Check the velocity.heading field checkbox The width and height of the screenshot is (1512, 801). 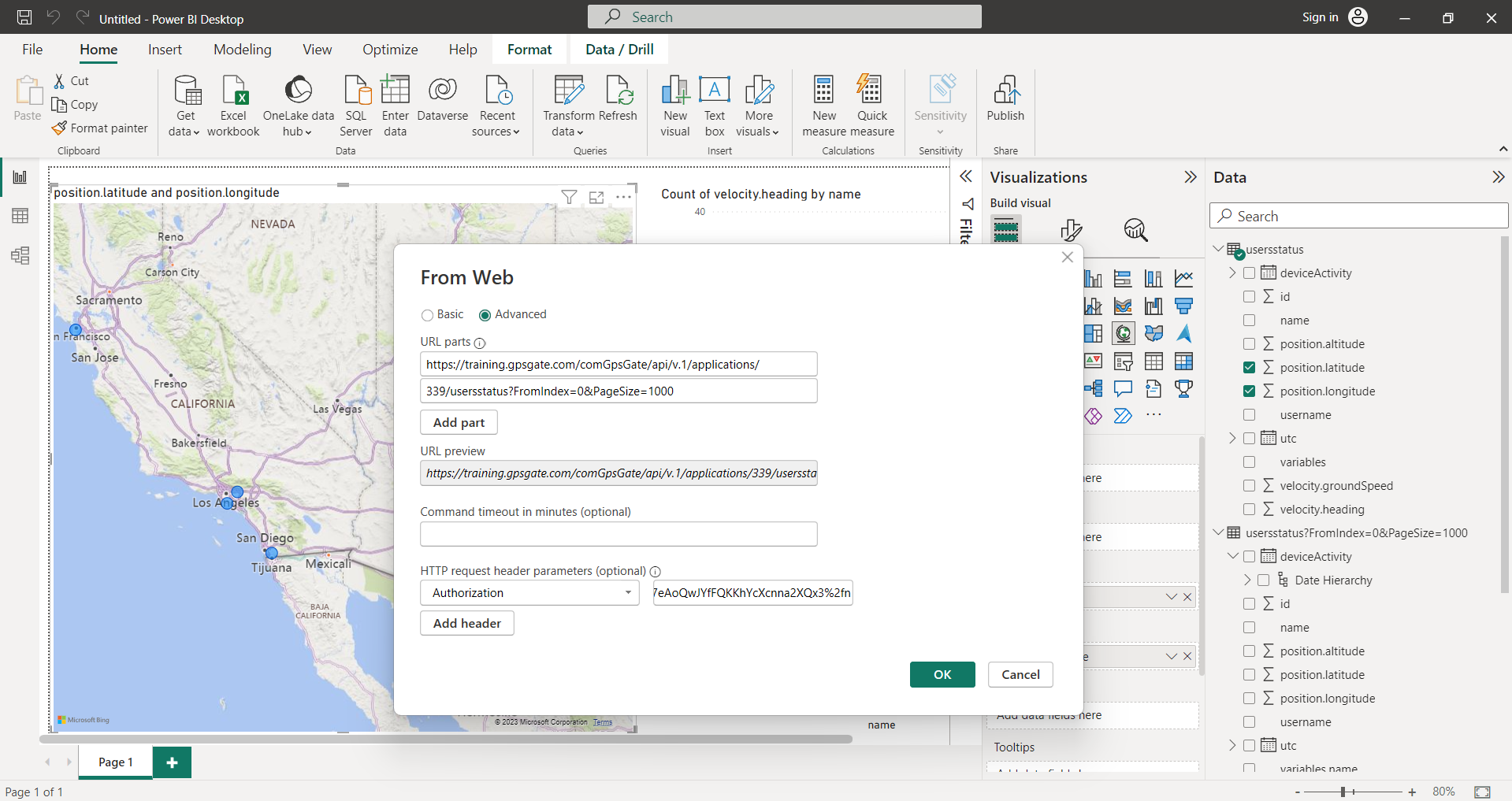1250,510
